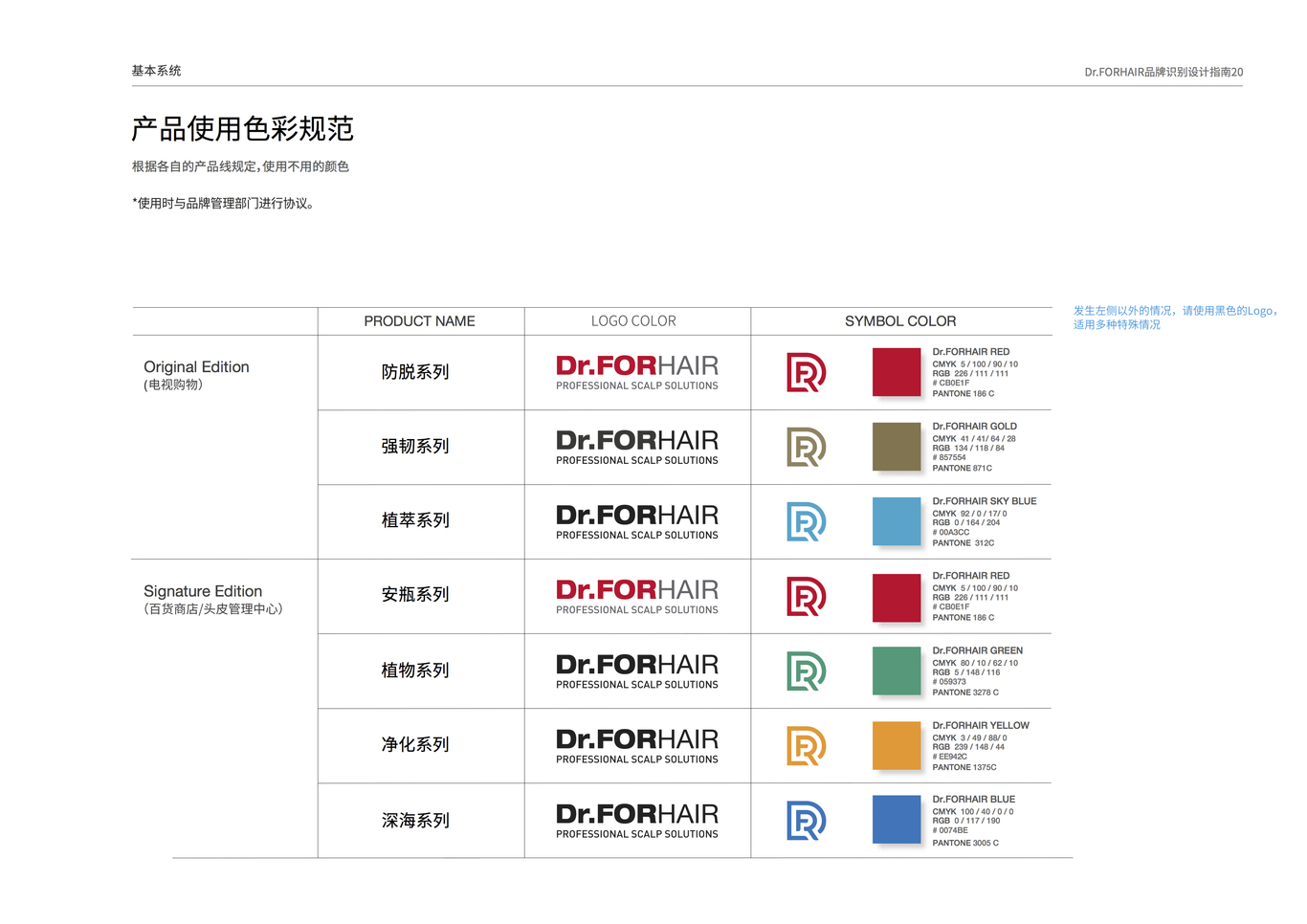Select the black Dr.FORHAIR logo in 净化系列 row
1307x924 pixels.
(637, 746)
